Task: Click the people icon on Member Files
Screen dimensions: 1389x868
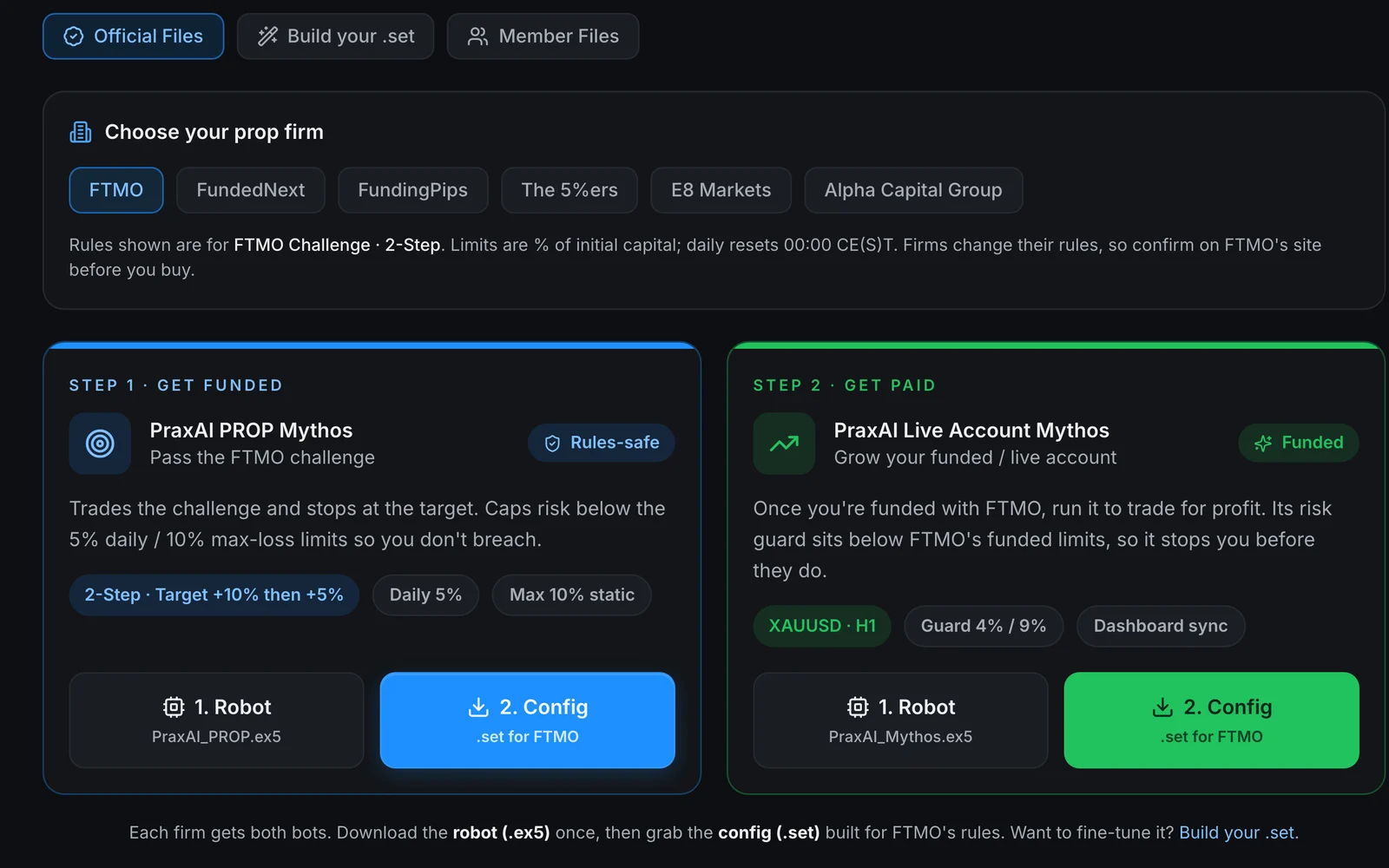Action: point(477,36)
